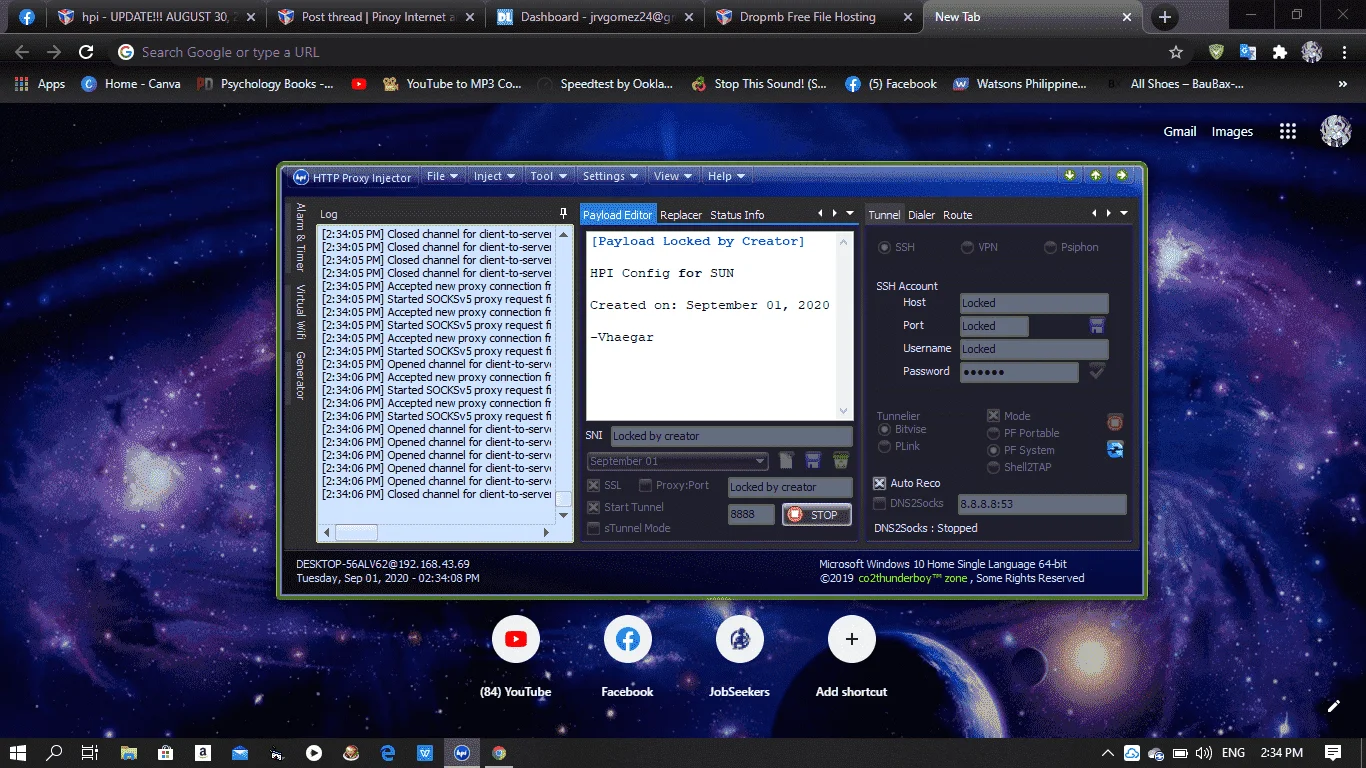Reload the page in Chrome
The width and height of the screenshot is (1366, 768).
tap(87, 52)
